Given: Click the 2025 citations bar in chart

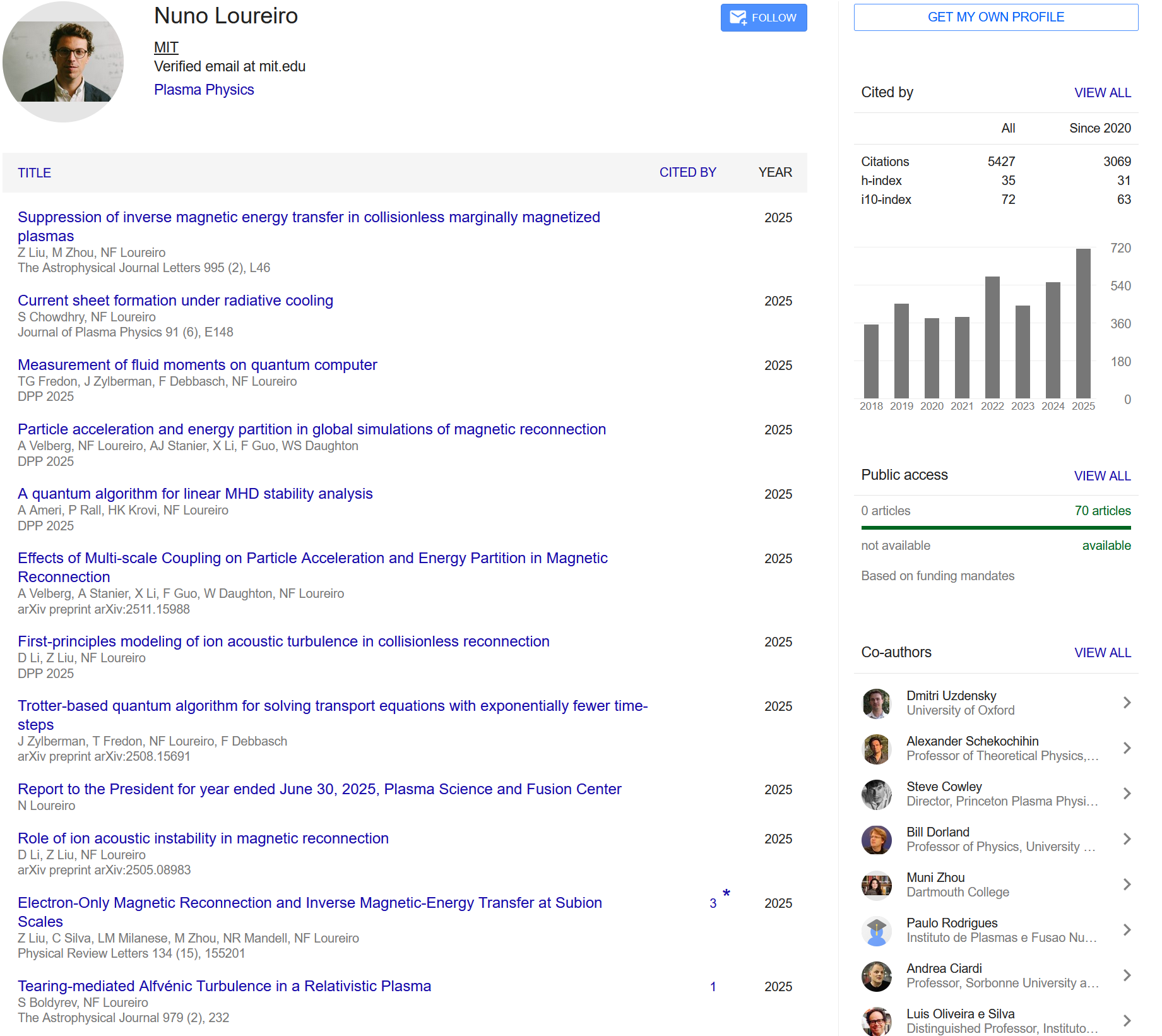Looking at the screenshot, I should point(1083,323).
